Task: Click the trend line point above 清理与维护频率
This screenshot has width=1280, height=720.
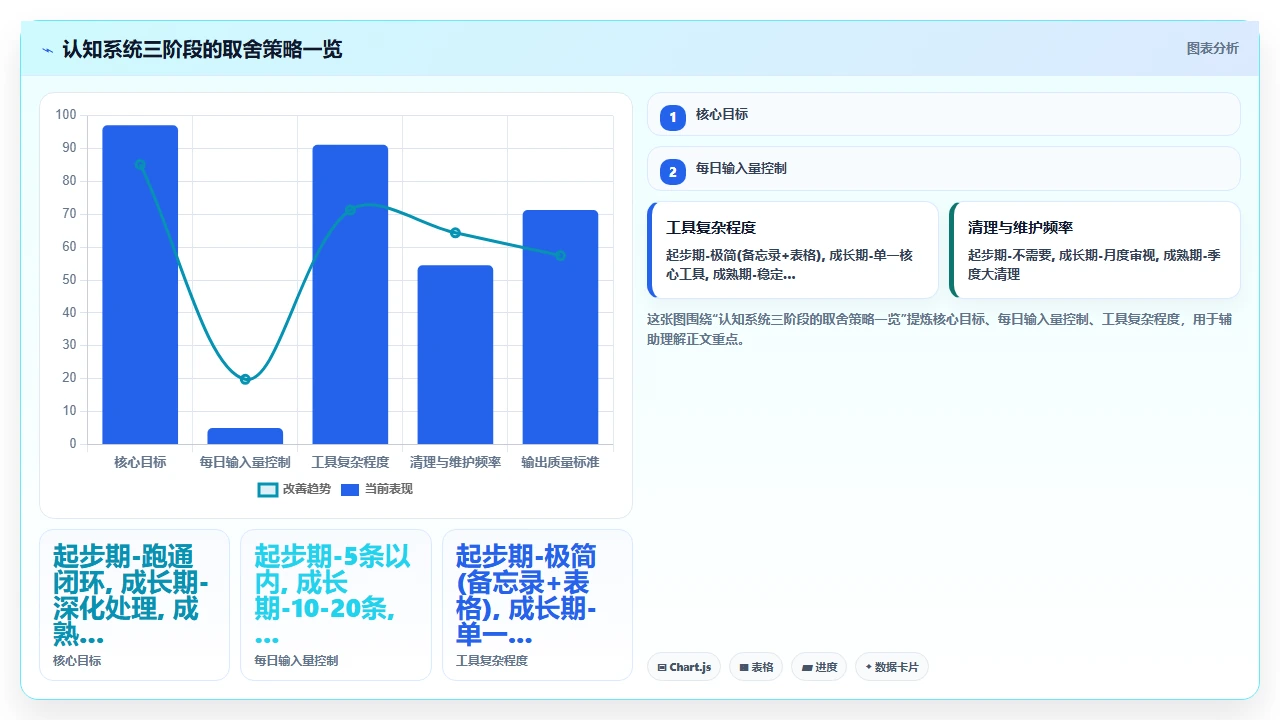Action: coord(455,233)
